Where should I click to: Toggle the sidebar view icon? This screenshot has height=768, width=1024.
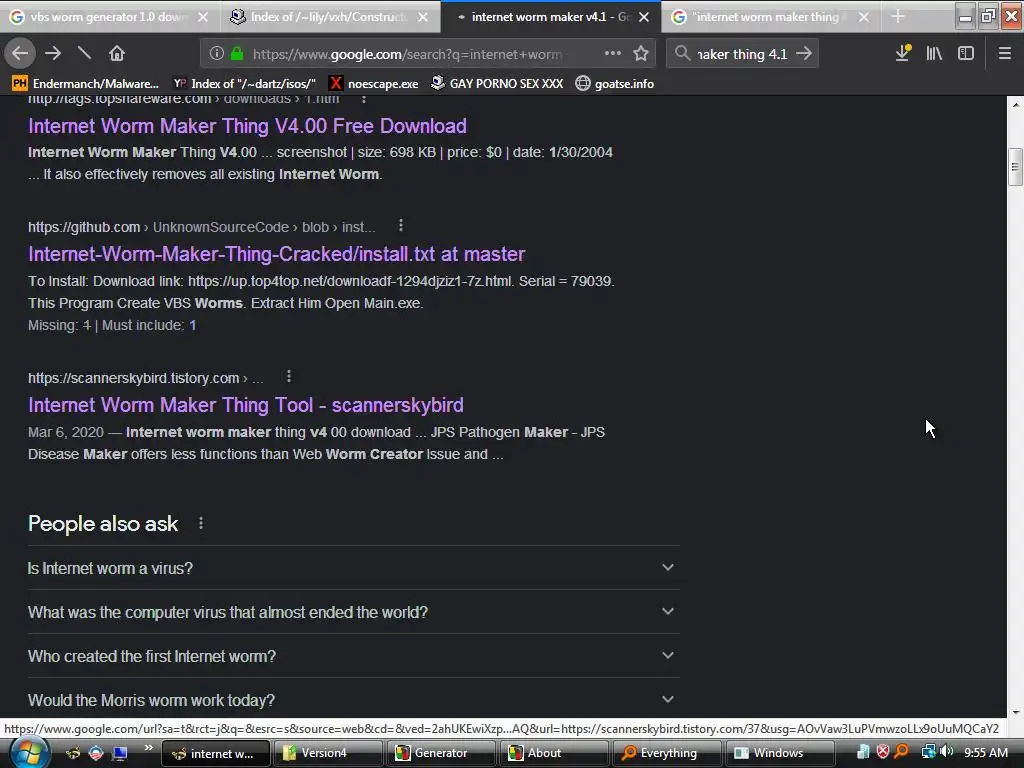(x=966, y=54)
